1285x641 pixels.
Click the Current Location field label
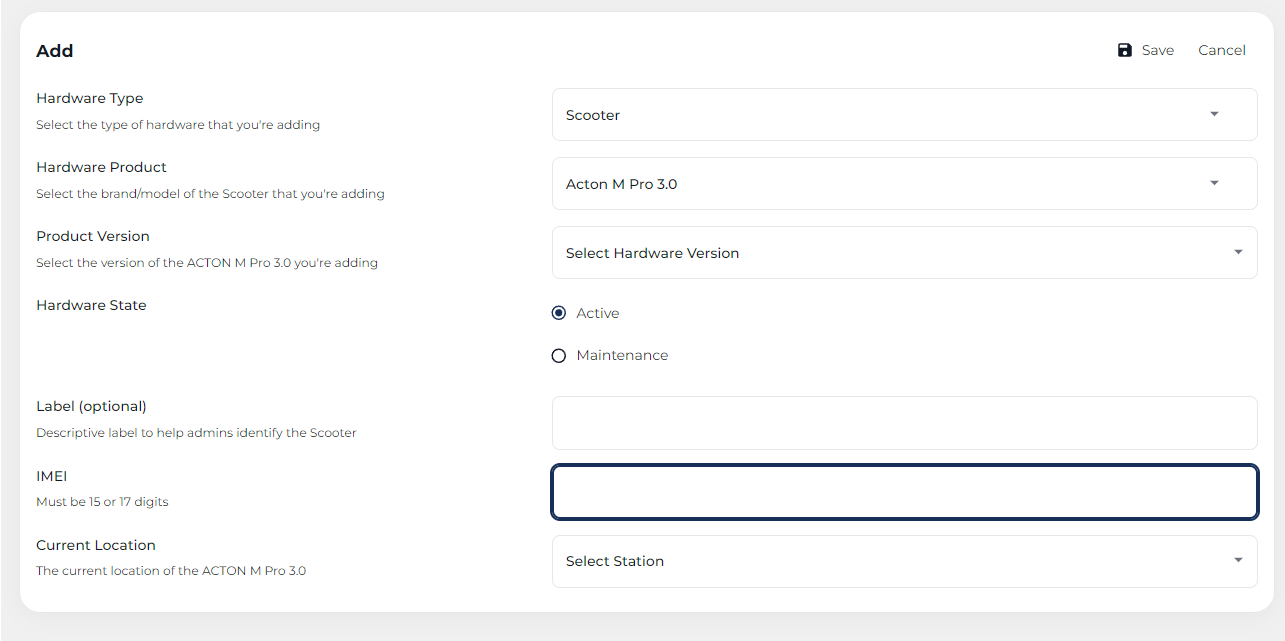[96, 545]
